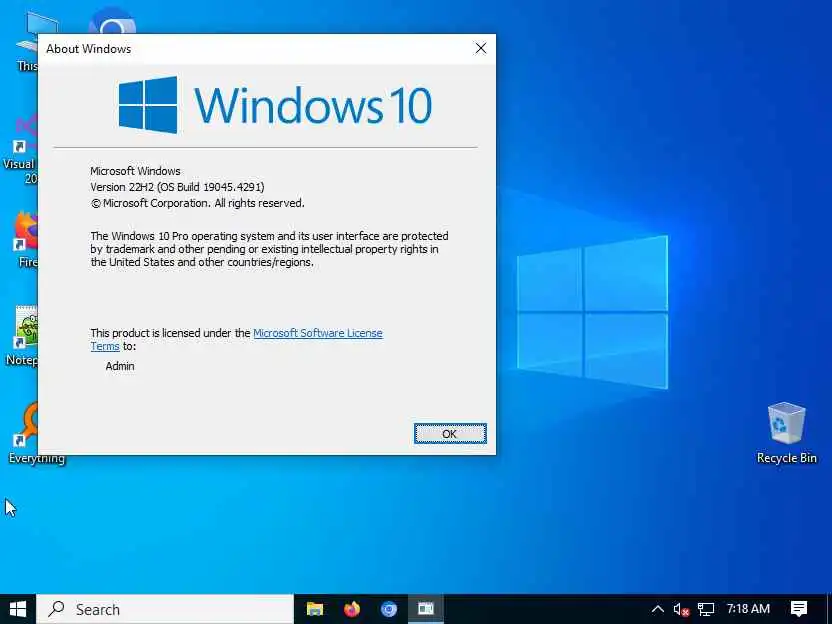
Task: Select the Chromium desktop icon behind dialog
Action: 112,21
